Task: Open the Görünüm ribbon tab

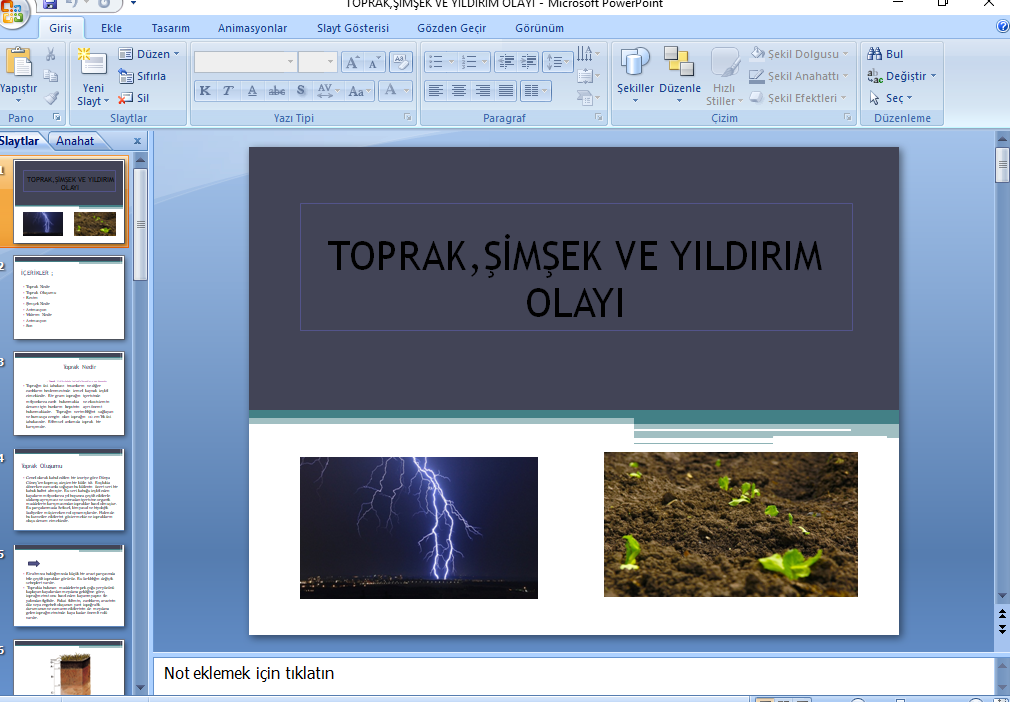Action: (x=539, y=28)
